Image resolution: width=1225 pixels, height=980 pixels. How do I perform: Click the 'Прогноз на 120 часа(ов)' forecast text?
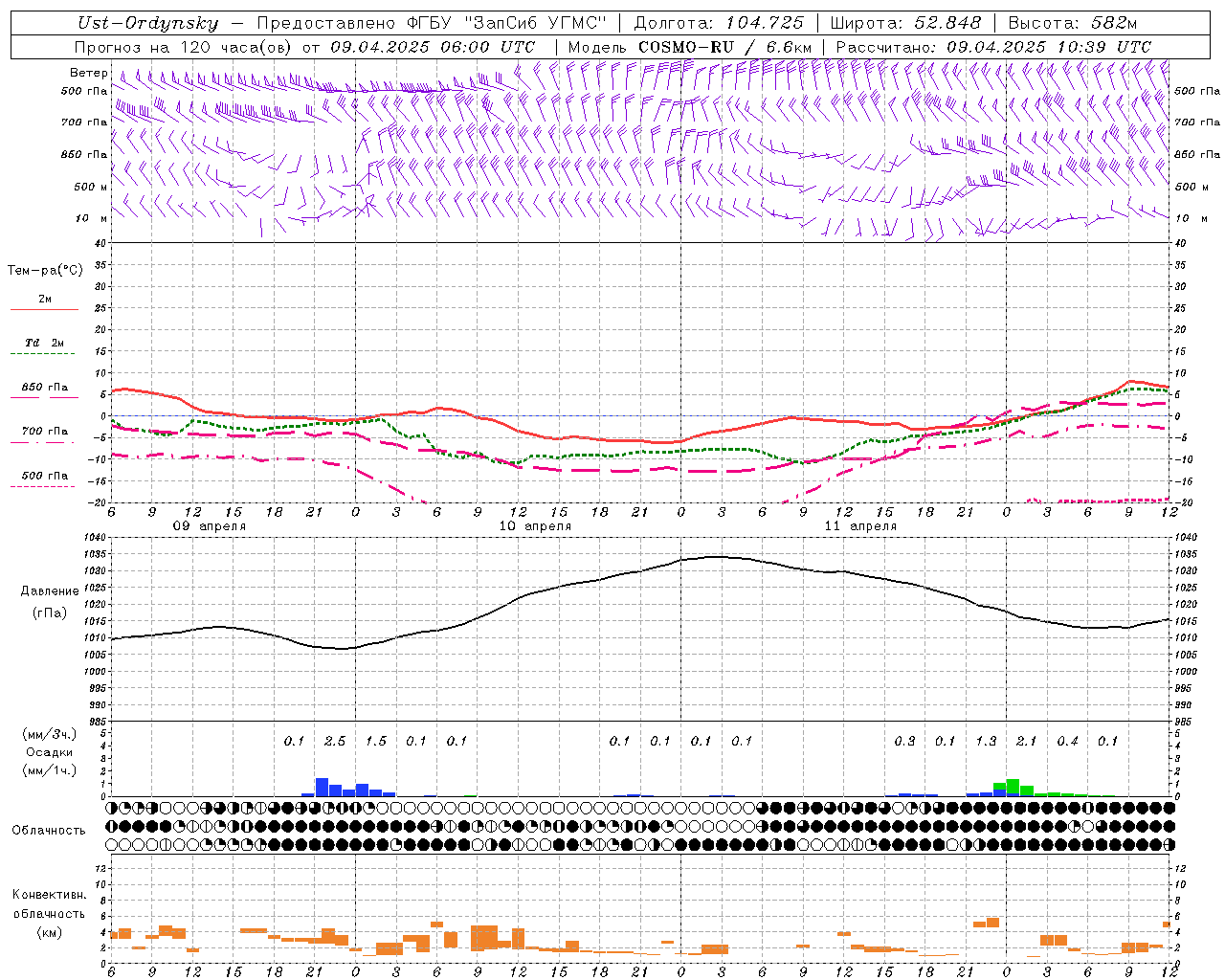[x=183, y=47]
